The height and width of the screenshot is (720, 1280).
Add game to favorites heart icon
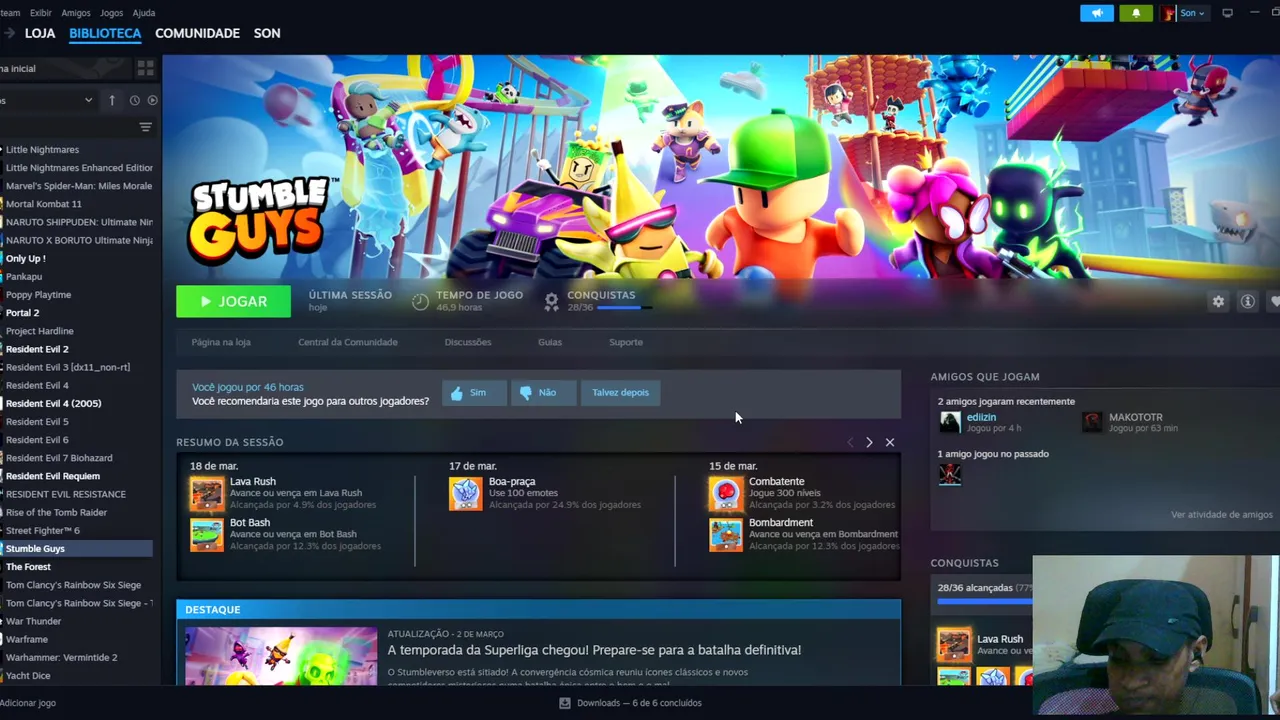(1275, 301)
